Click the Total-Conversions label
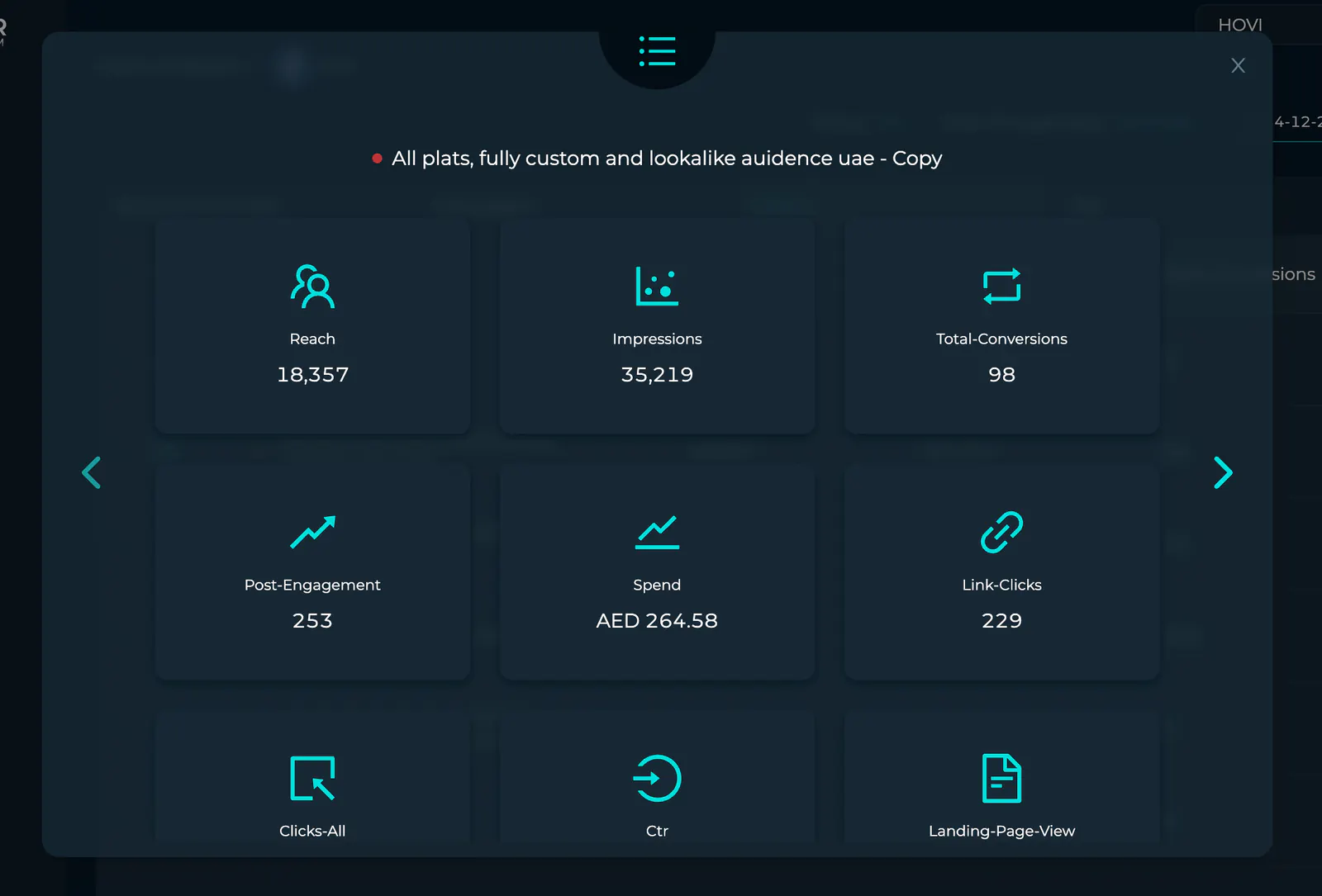The height and width of the screenshot is (896, 1322). coord(1001,339)
